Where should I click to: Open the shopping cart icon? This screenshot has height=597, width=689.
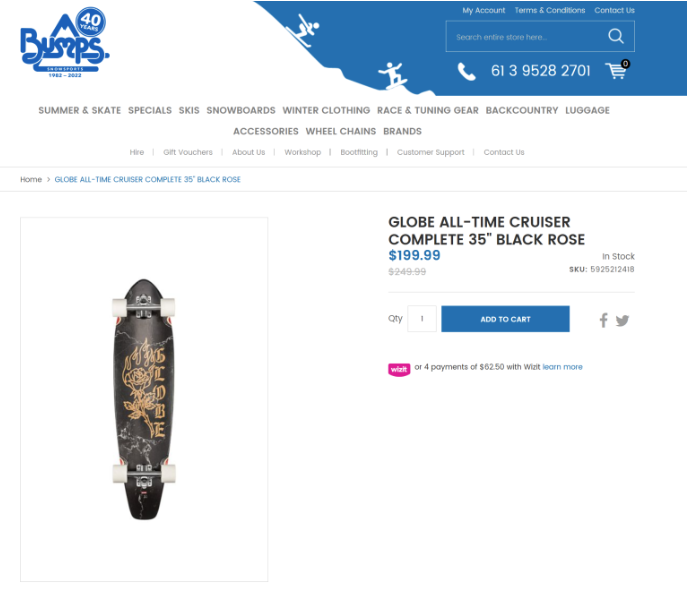click(617, 70)
